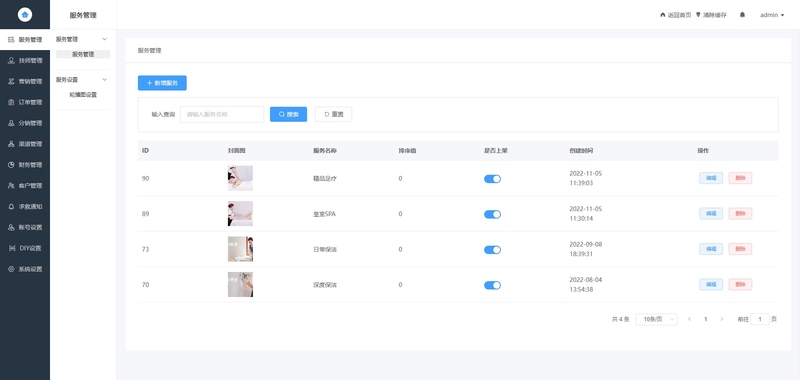Screen dimensions: 800x380
Task: Click the 前往 page number input
Action: (760, 319)
